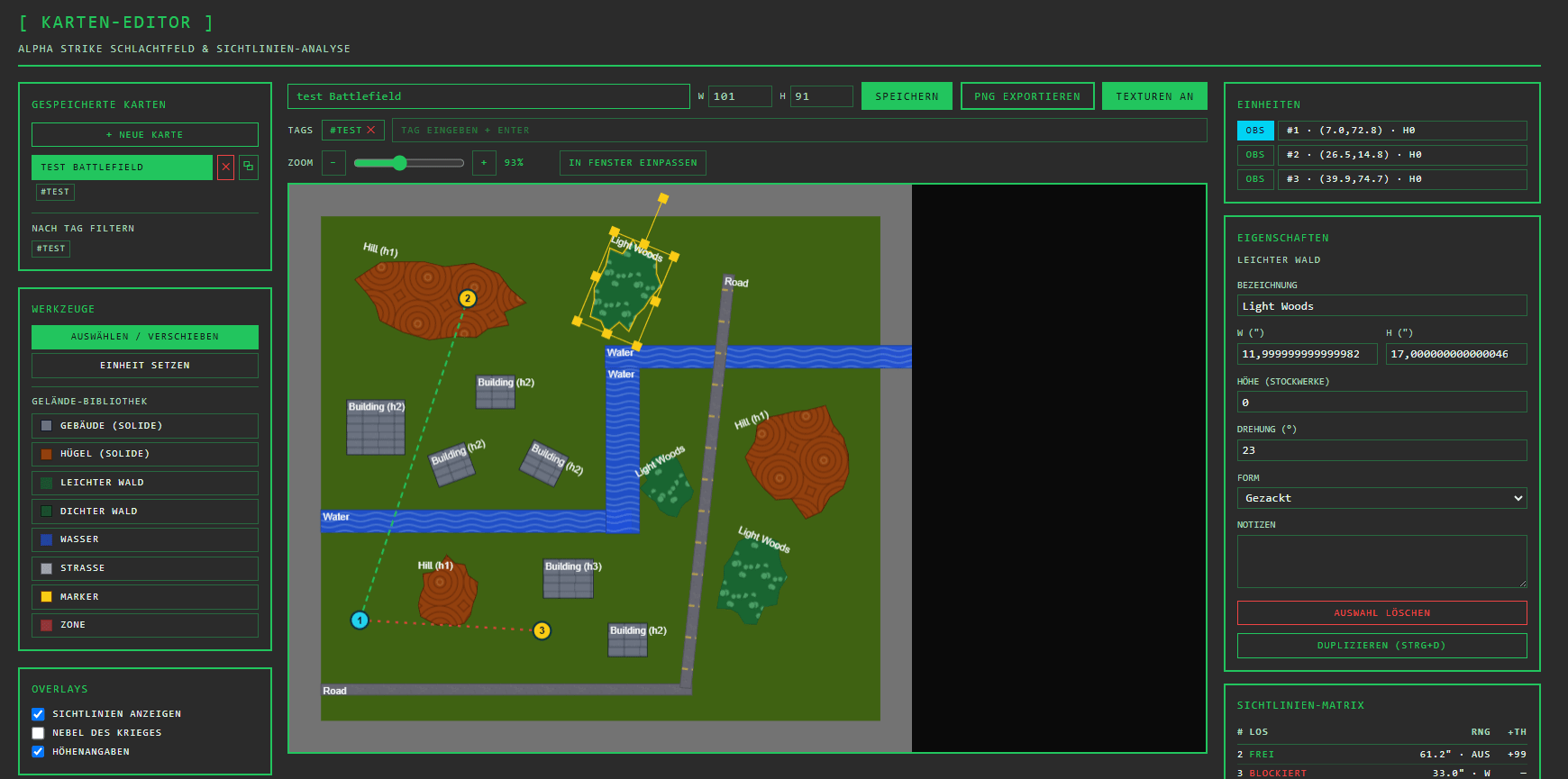This screenshot has height=779, width=1568.
Task: Filter maps by #TEST tag
Action: coord(51,249)
